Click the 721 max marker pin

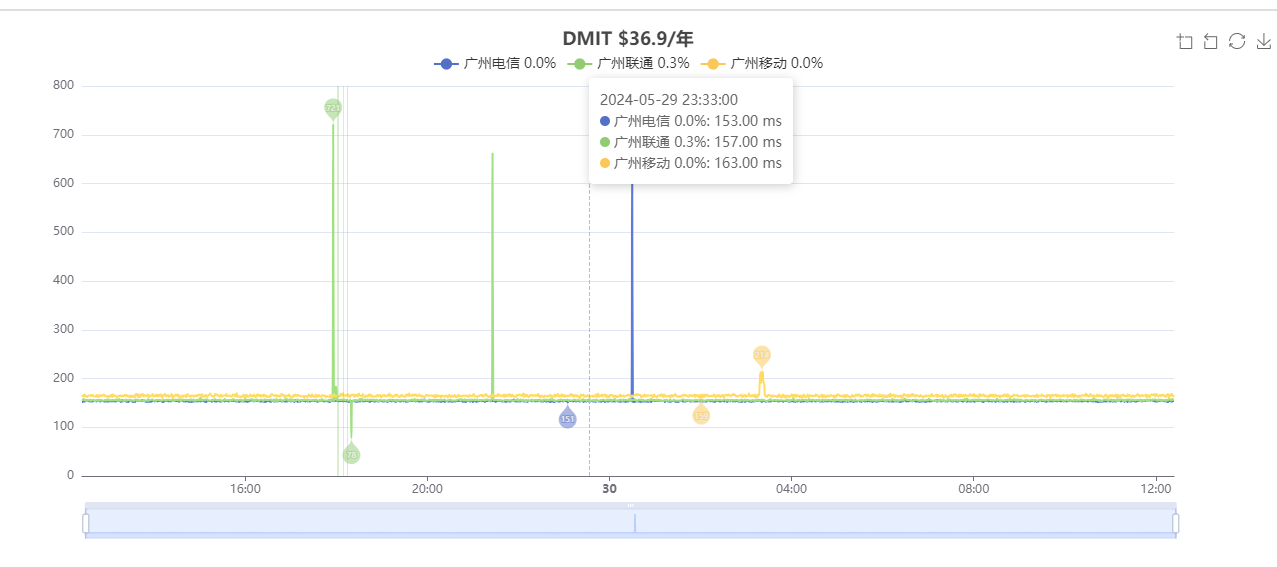pyautogui.click(x=333, y=108)
